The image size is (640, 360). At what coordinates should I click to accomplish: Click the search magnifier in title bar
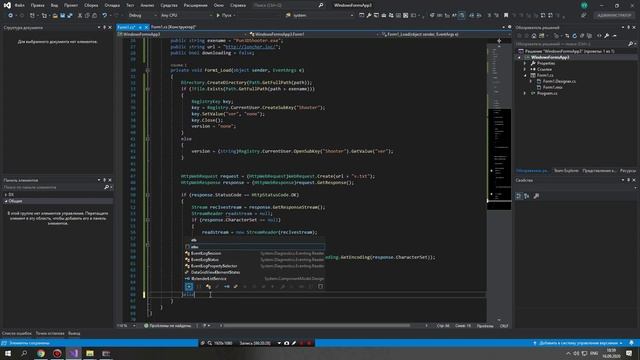321,5
